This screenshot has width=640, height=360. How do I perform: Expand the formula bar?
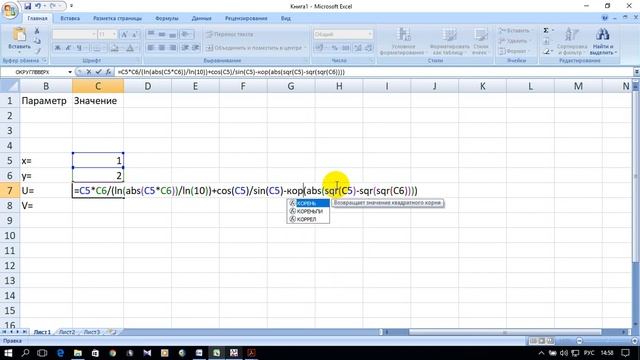pos(636,72)
